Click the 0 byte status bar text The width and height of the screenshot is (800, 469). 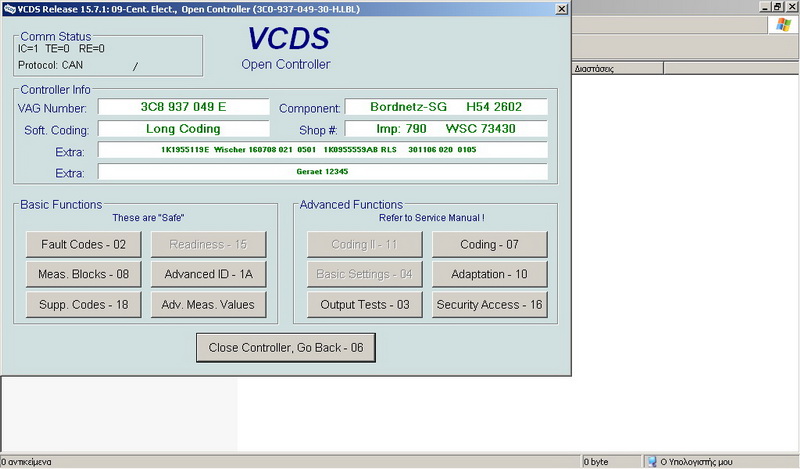click(x=596, y=462)
